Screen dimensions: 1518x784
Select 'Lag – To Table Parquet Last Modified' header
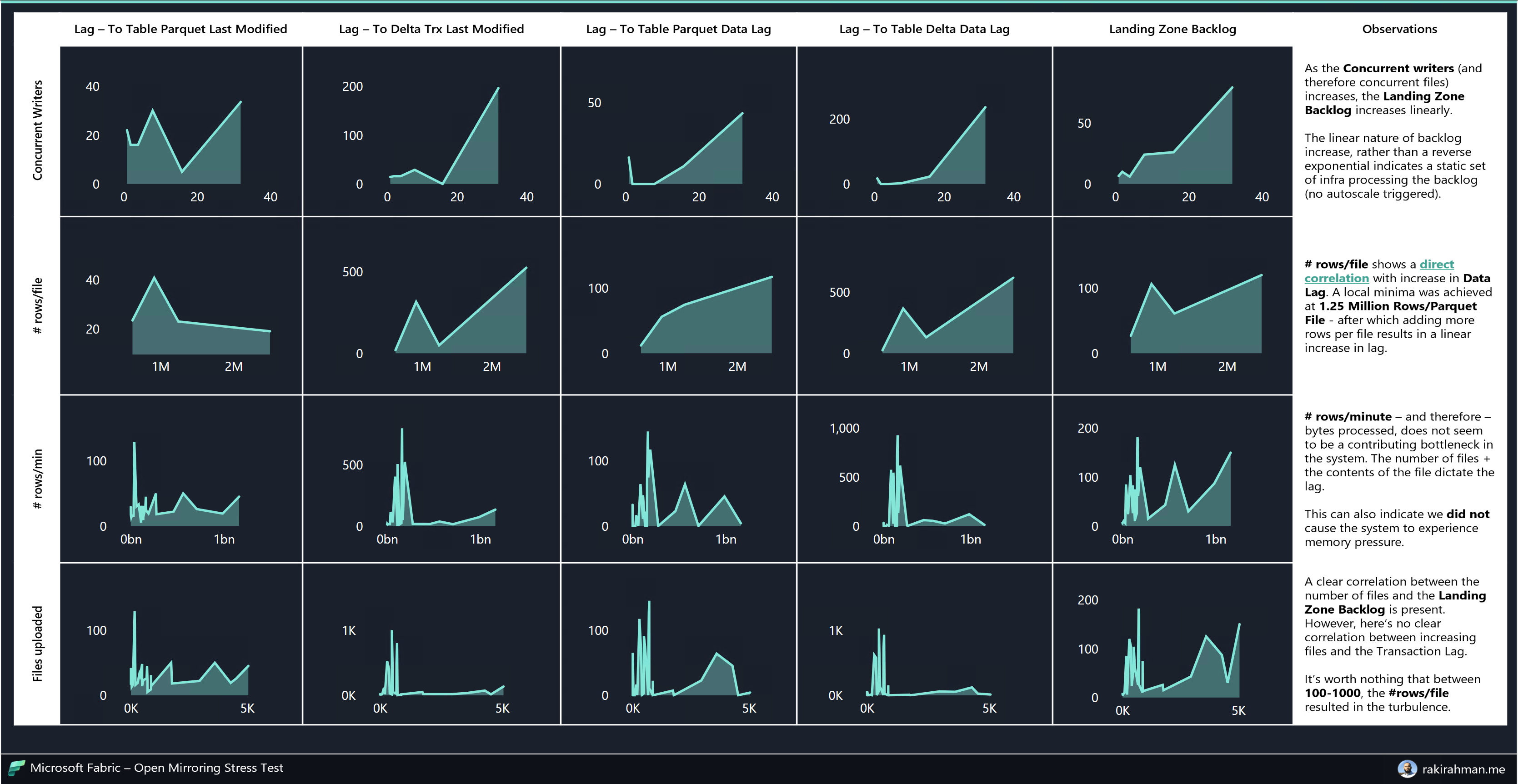[180, 29]
